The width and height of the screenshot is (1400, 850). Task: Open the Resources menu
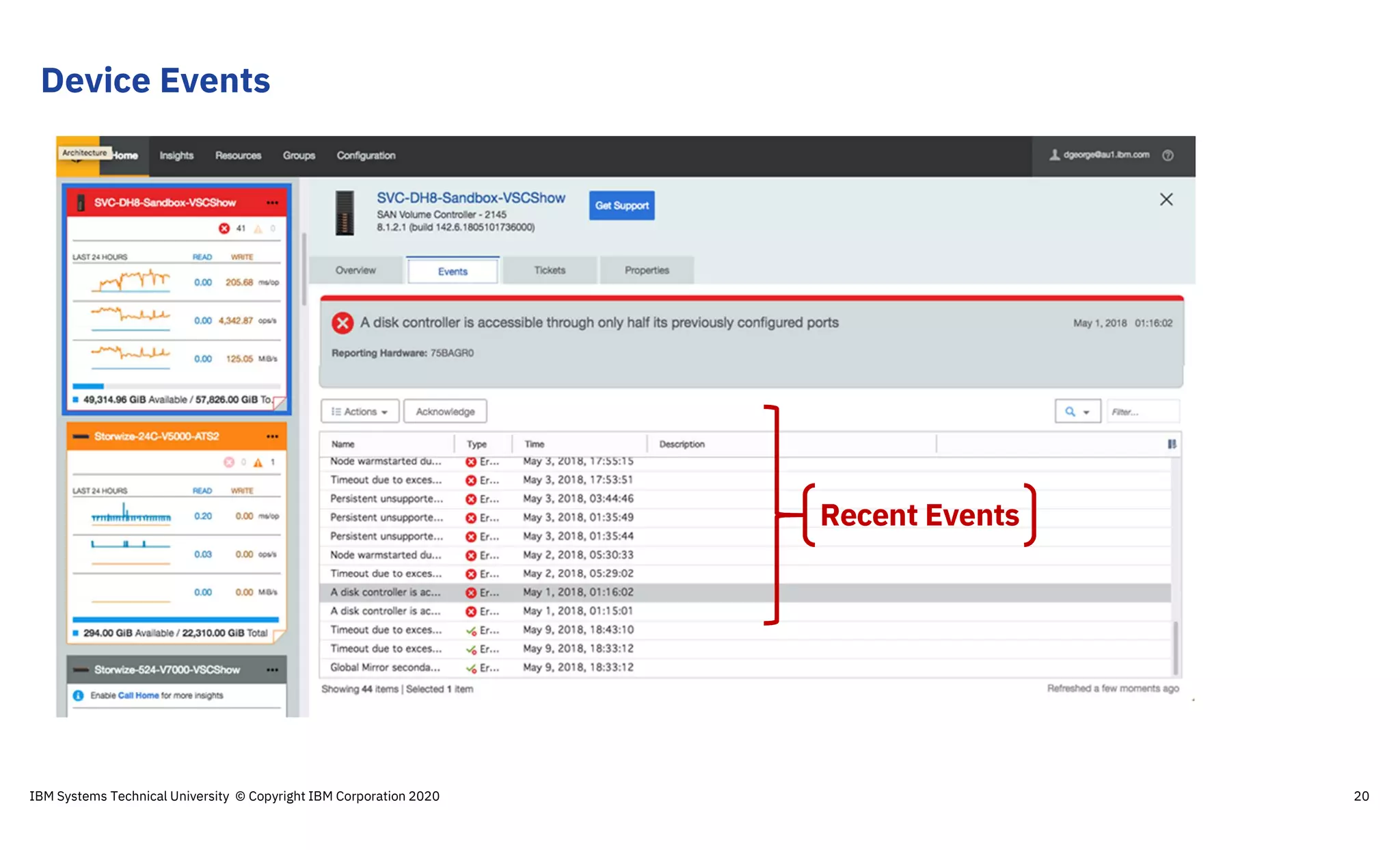click(238, 156)
